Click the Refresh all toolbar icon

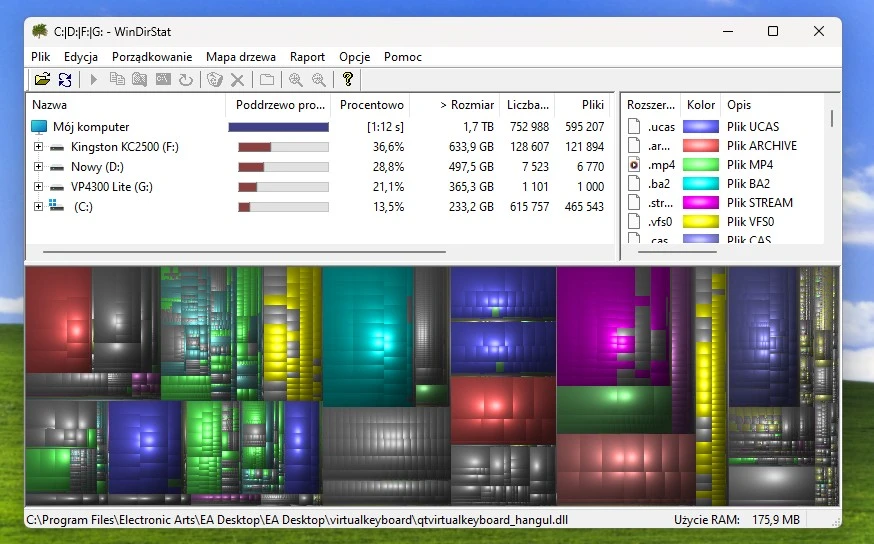coord(65,80)
